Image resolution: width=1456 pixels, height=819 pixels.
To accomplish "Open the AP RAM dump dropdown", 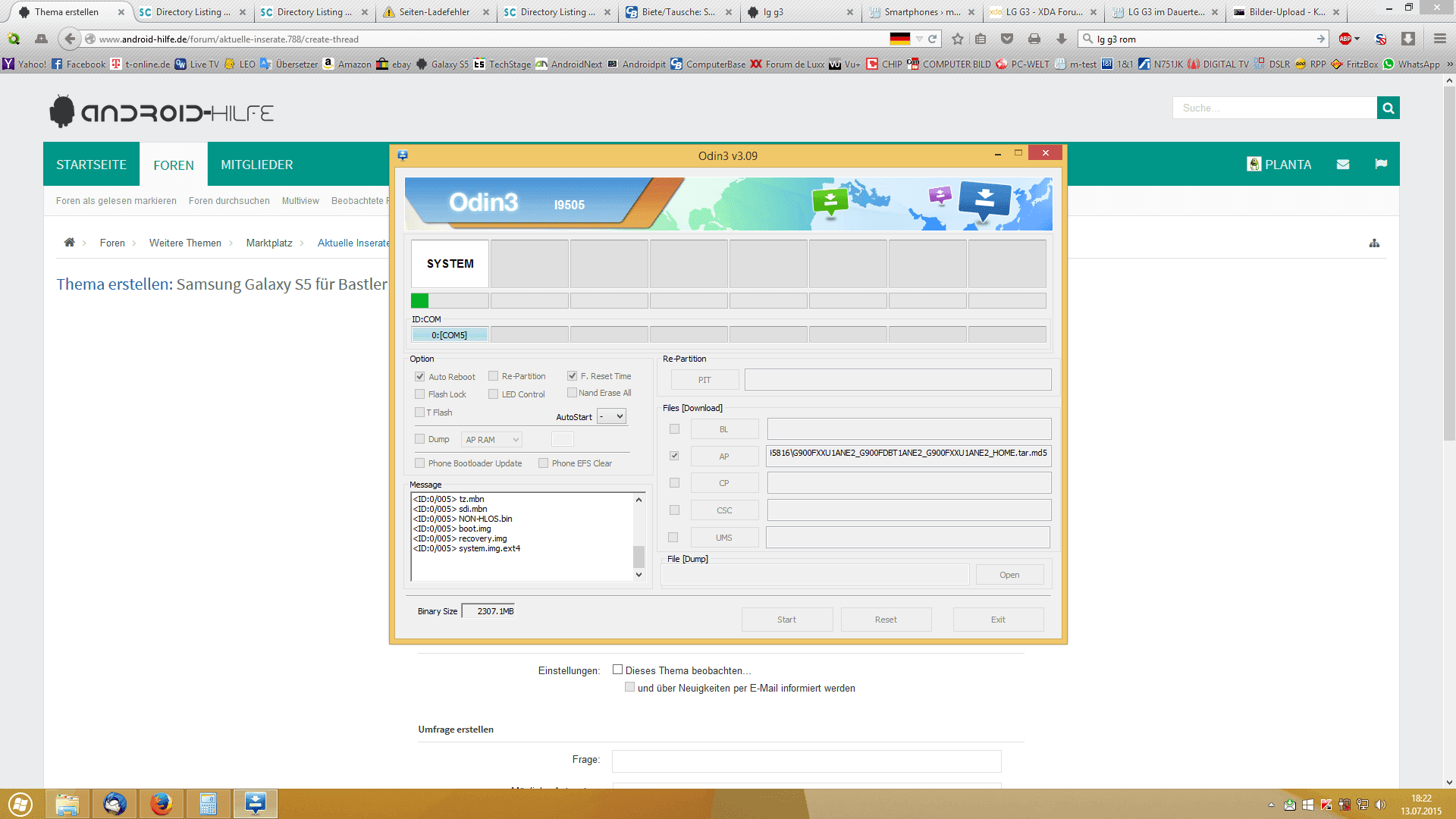I will (x=491, y=440).
